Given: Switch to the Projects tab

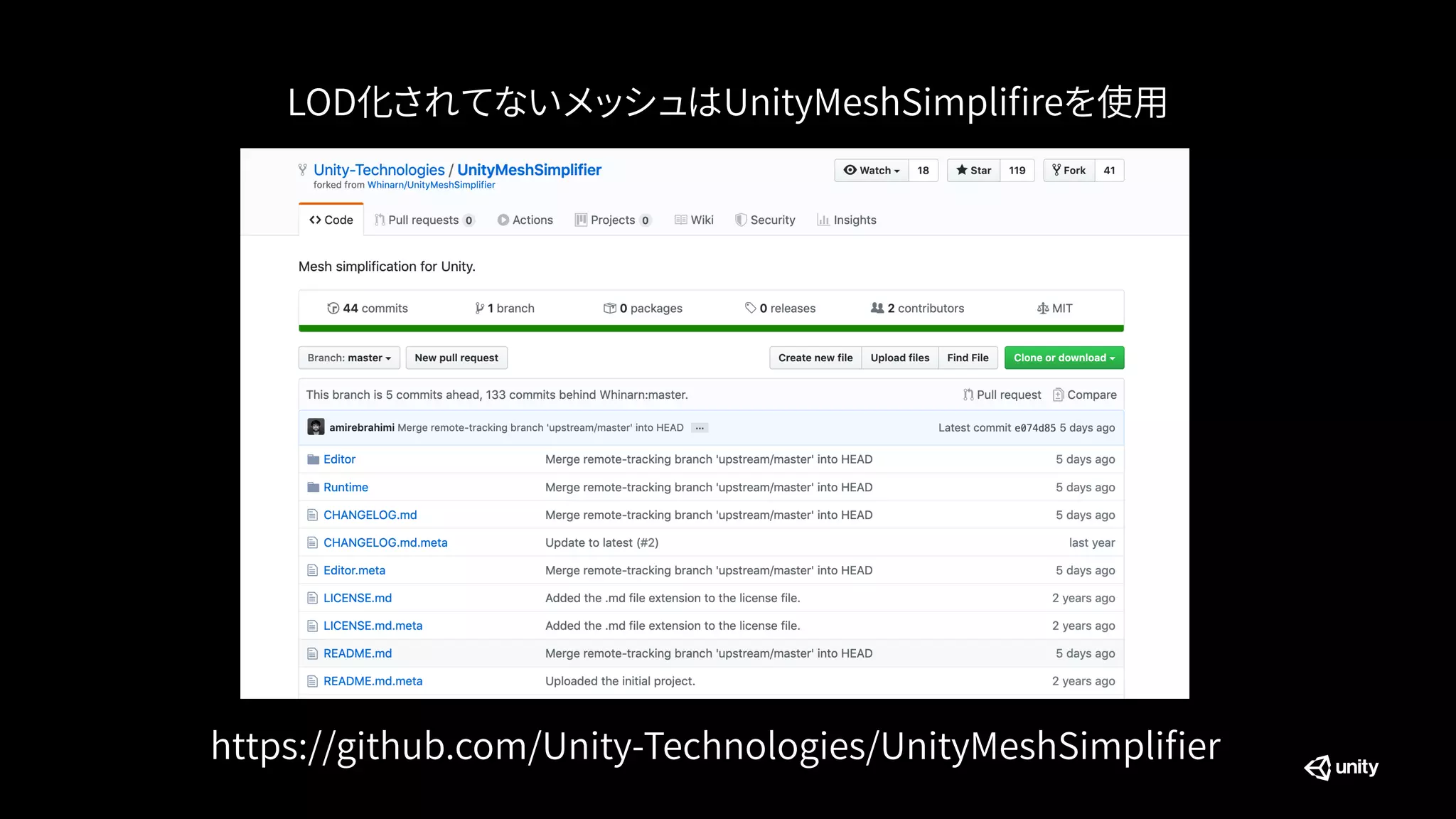Looking at the screenshot, I should pos(613,220).
